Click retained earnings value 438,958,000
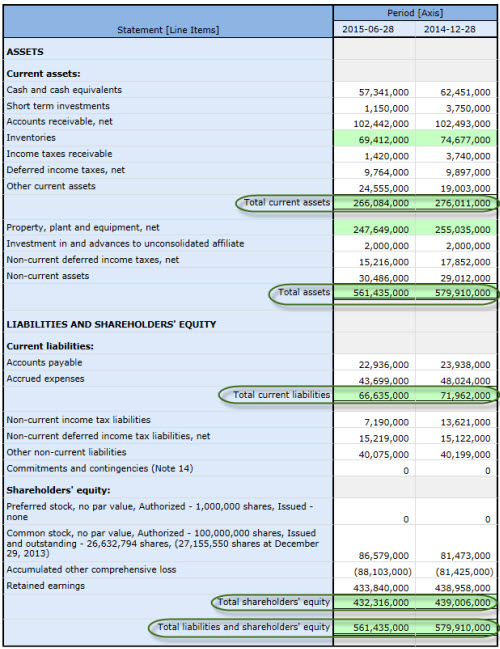This screenshot has height=649, width=500. tap(463, 588)
